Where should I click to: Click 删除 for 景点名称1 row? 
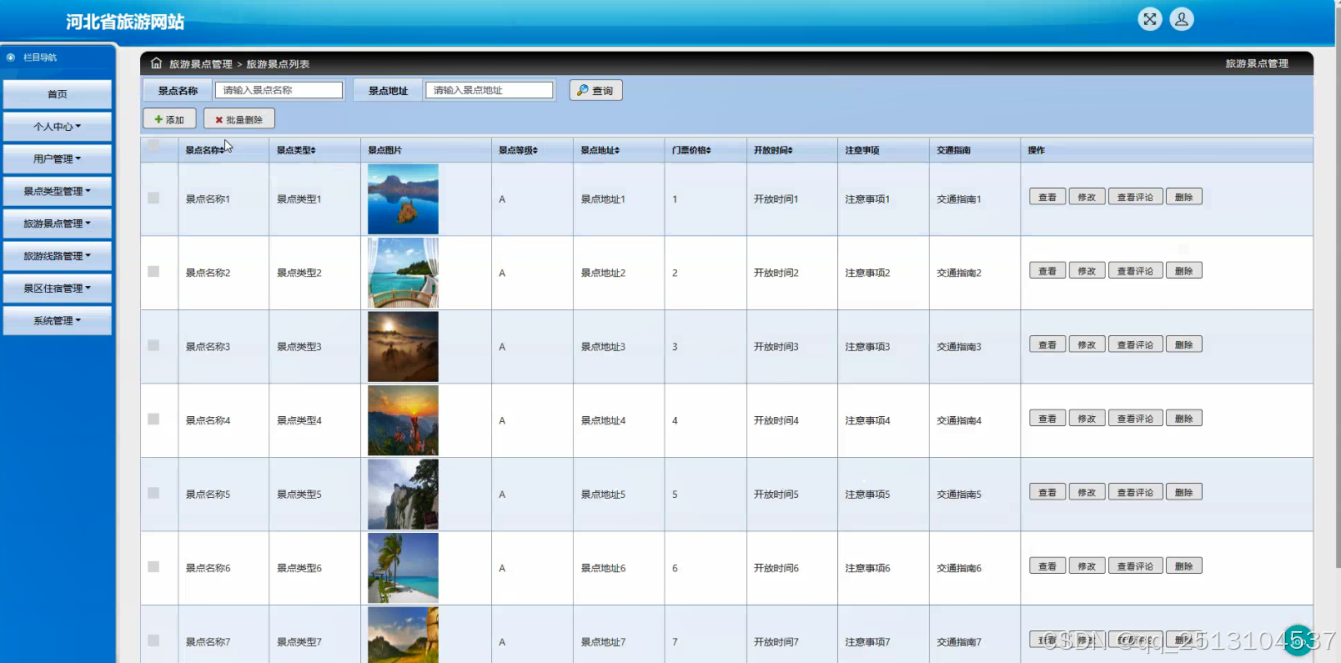coord(1184,197)
